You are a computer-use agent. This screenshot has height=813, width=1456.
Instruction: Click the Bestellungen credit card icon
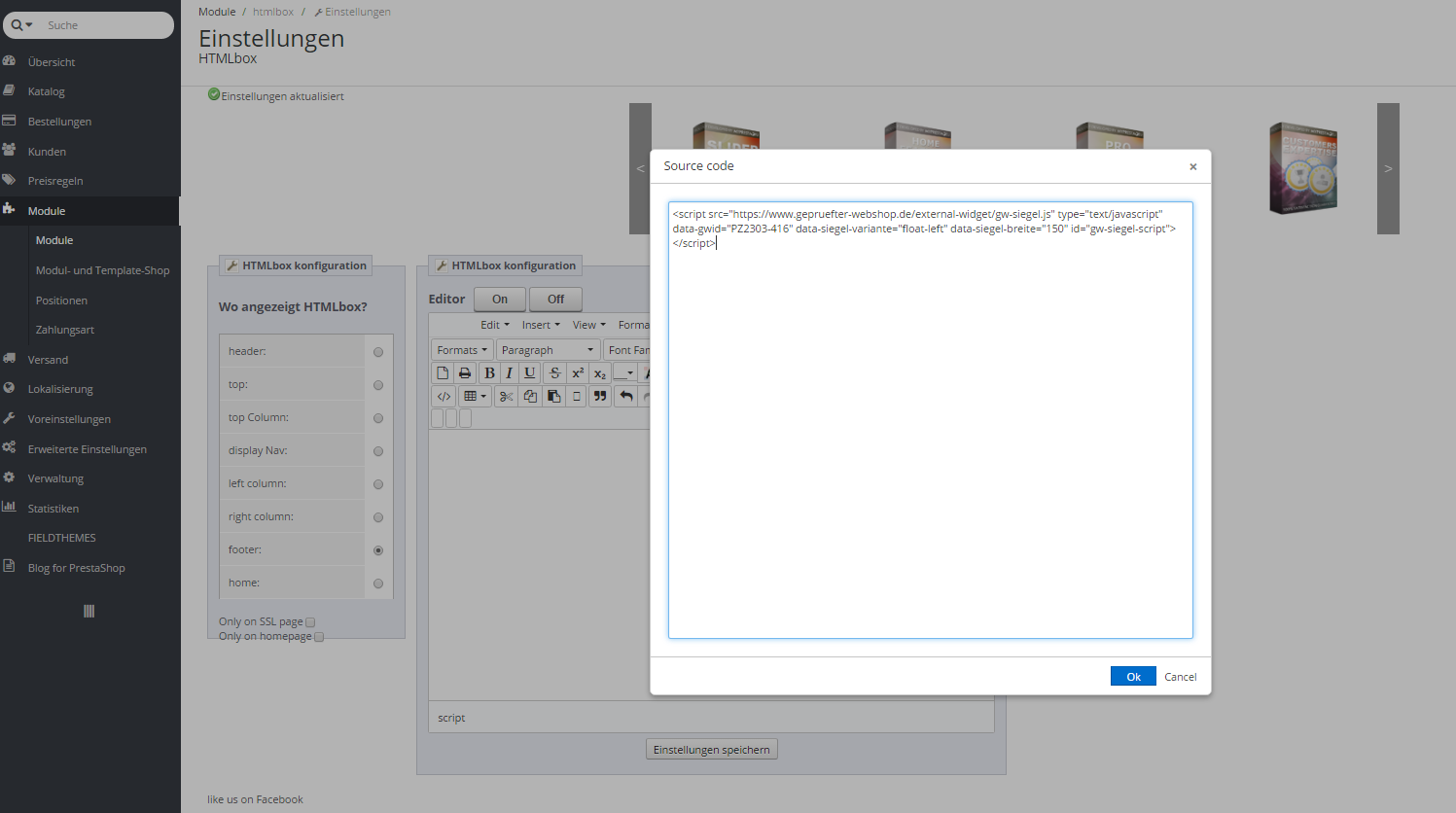coord(9,121)
